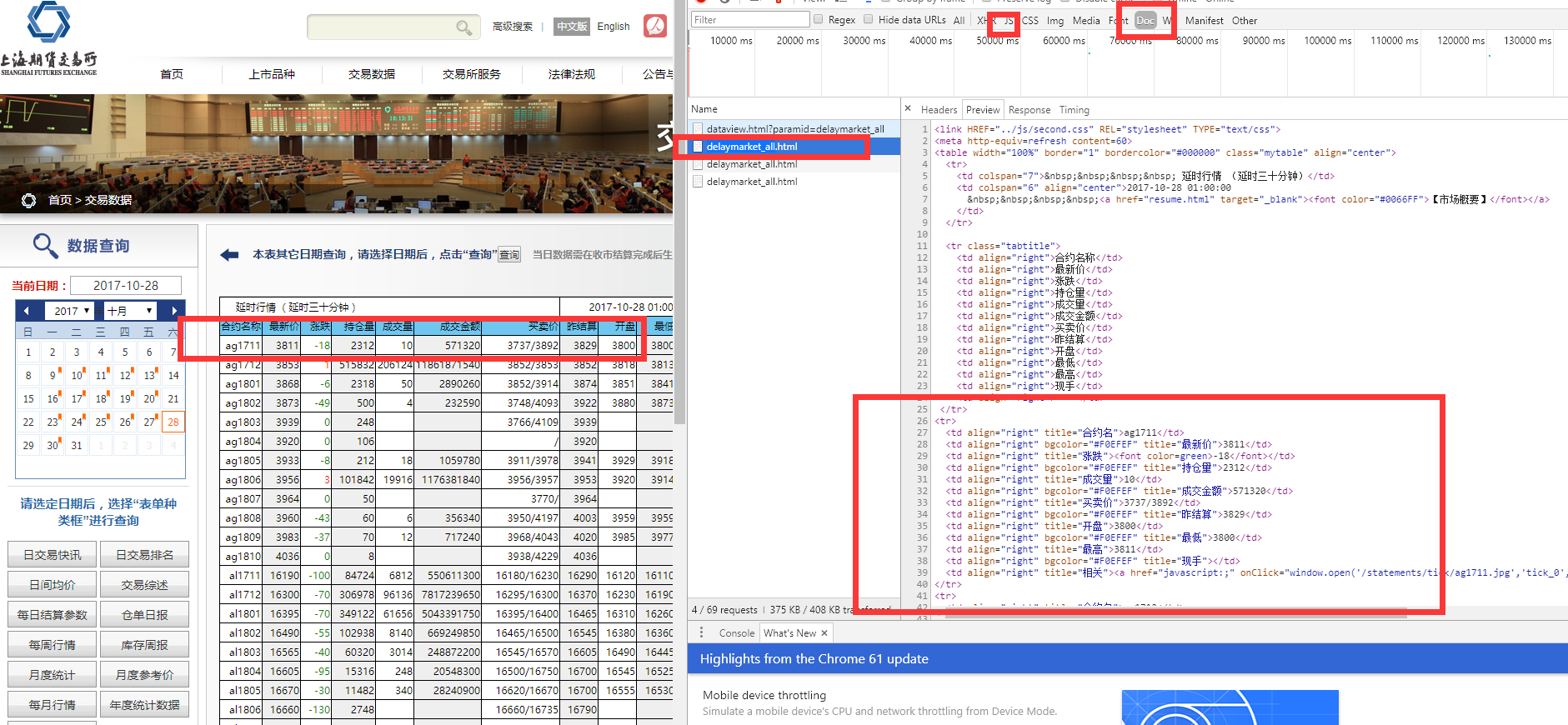
Task: Filter network requests by Other type
Action: click(x=1245, y=21)
